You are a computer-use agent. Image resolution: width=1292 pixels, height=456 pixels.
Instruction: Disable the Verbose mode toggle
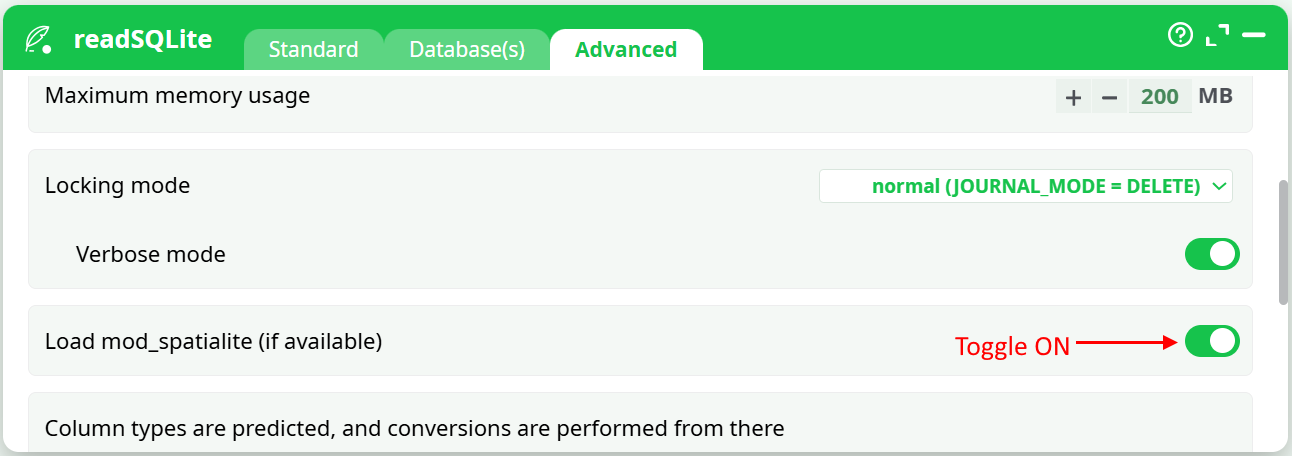[x=1212, y=254]
